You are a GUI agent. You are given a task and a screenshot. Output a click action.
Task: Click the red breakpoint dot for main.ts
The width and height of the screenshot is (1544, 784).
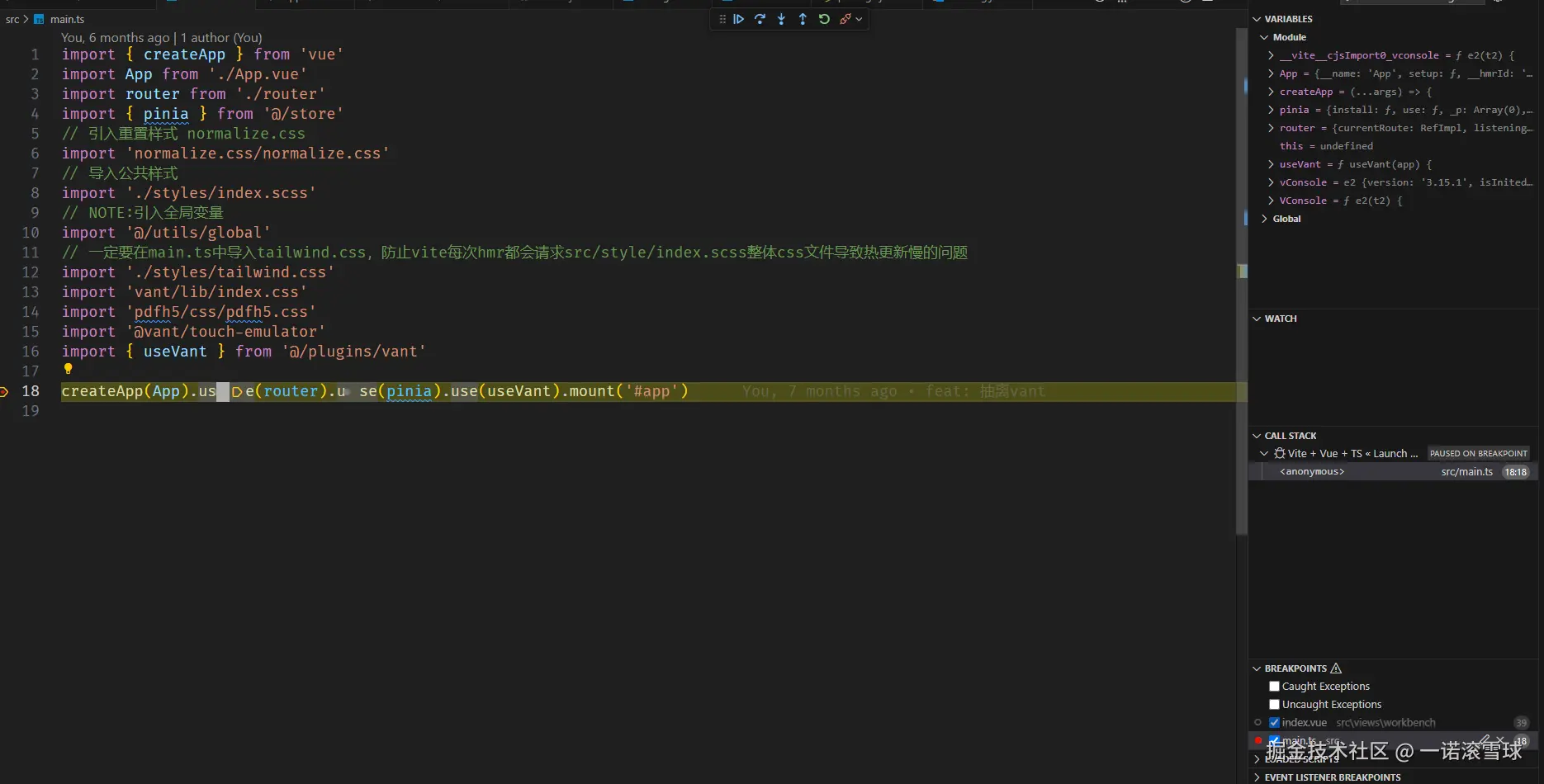[1258, 740]
